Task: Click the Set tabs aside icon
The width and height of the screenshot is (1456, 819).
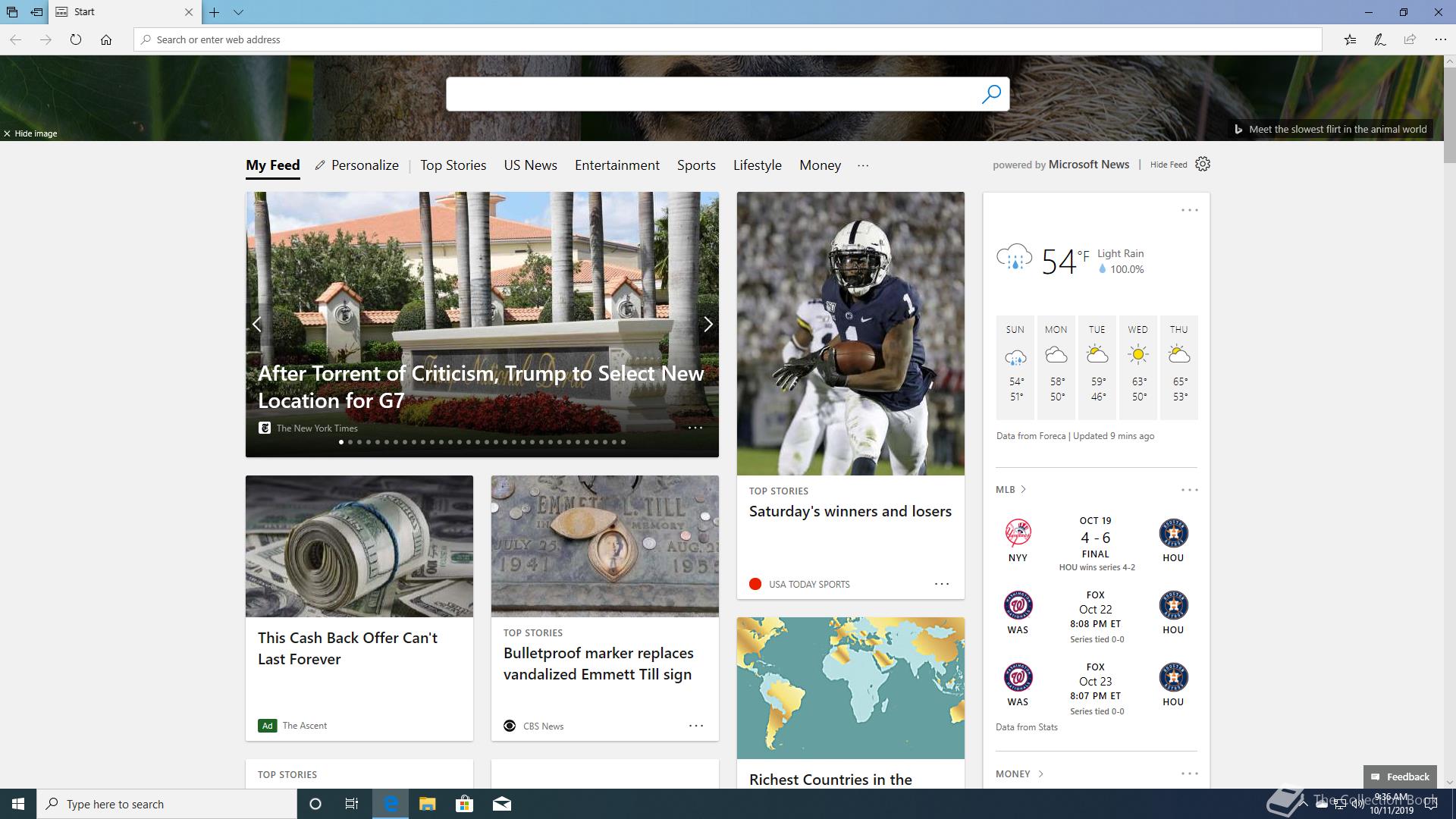Action: [x=36, y=12]
